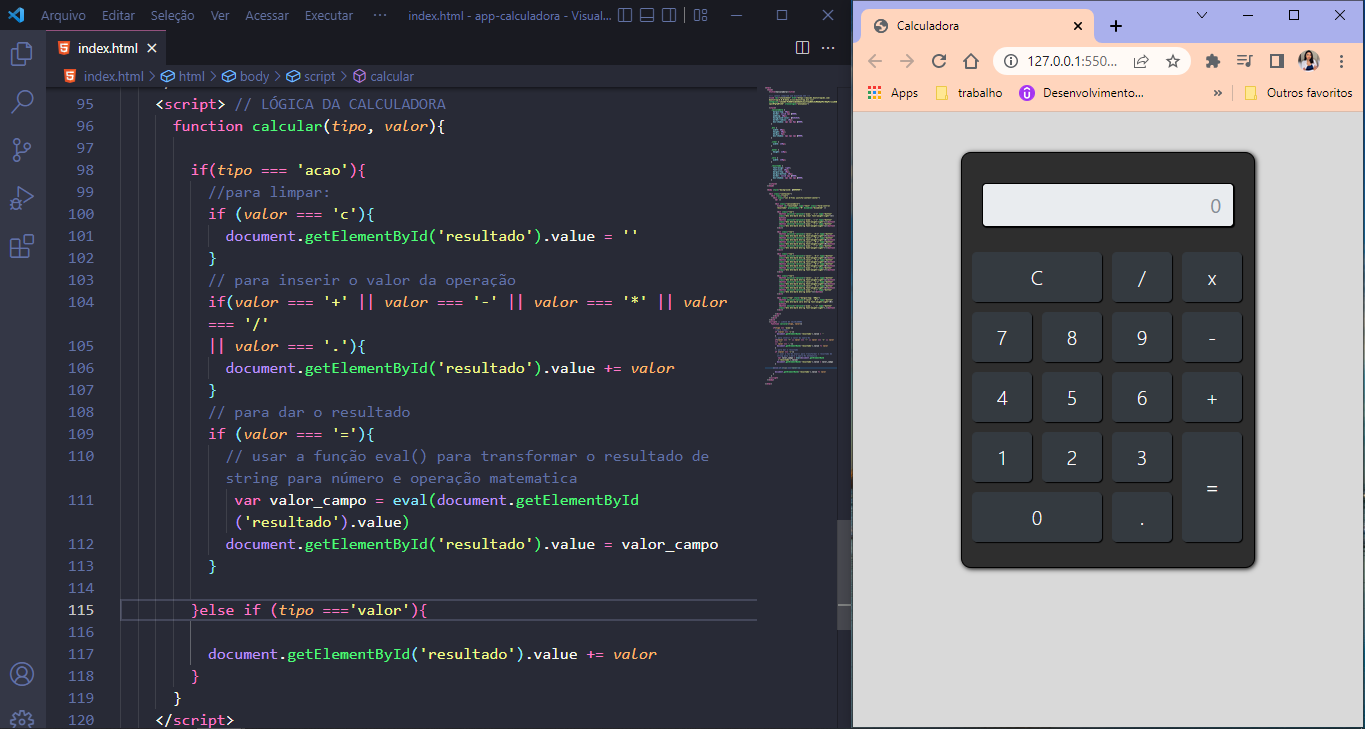
Task: Toggle the bottom panel visibility
Action: 646,14
